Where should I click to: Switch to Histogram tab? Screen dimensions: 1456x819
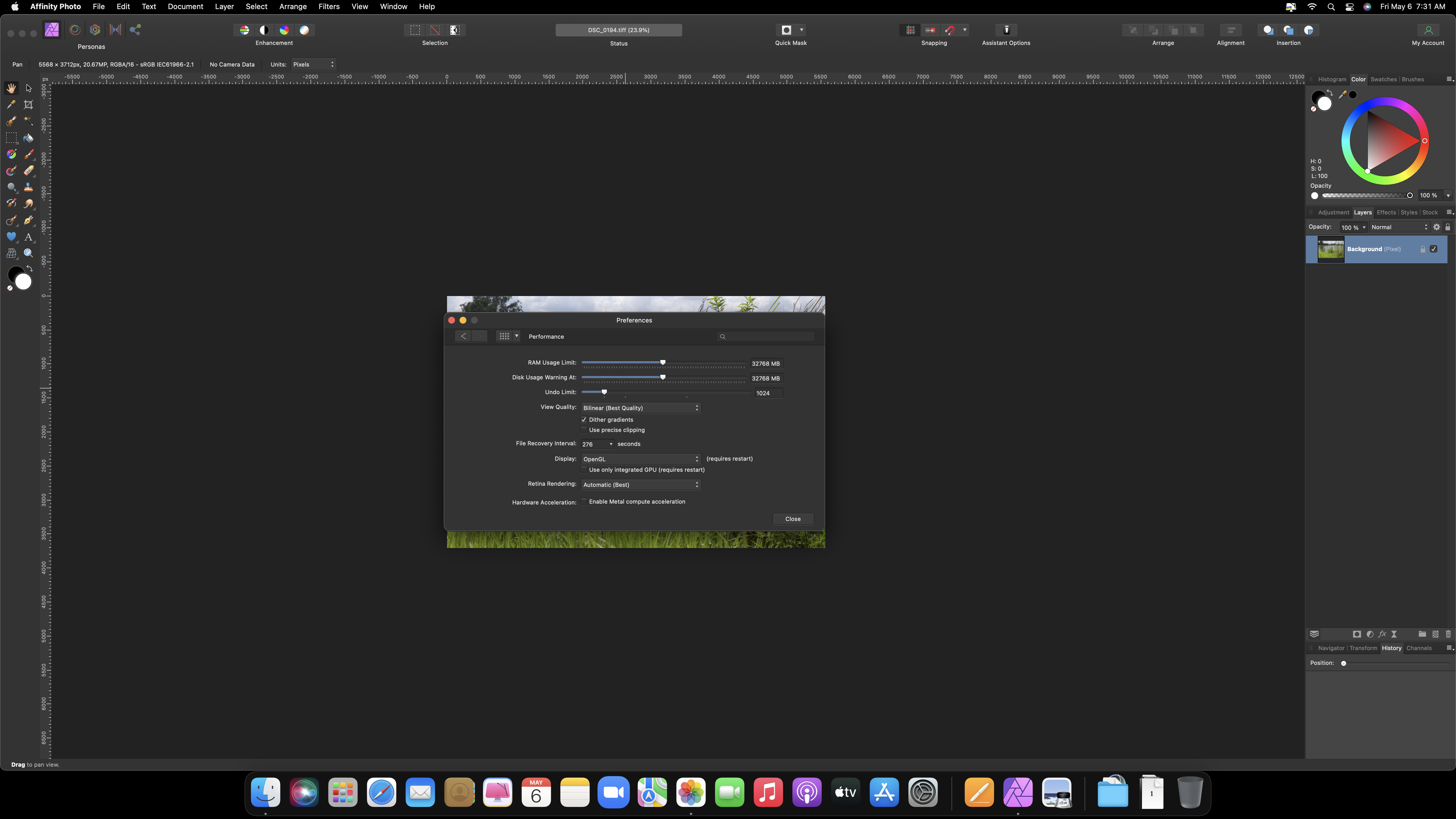pos(1332,79)
